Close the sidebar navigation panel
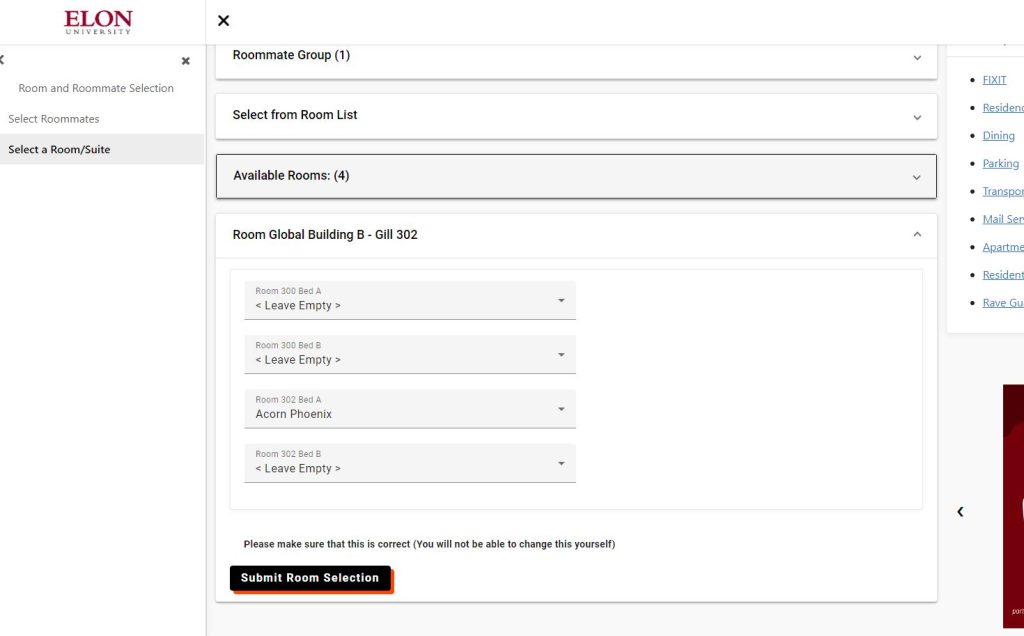 (x=185, y=61)
